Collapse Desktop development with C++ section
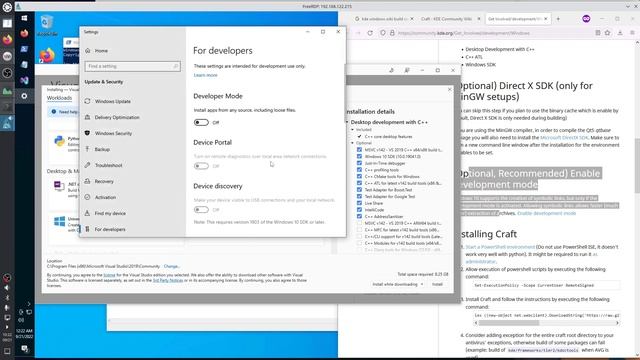640x360 pixels. (347, 122)
